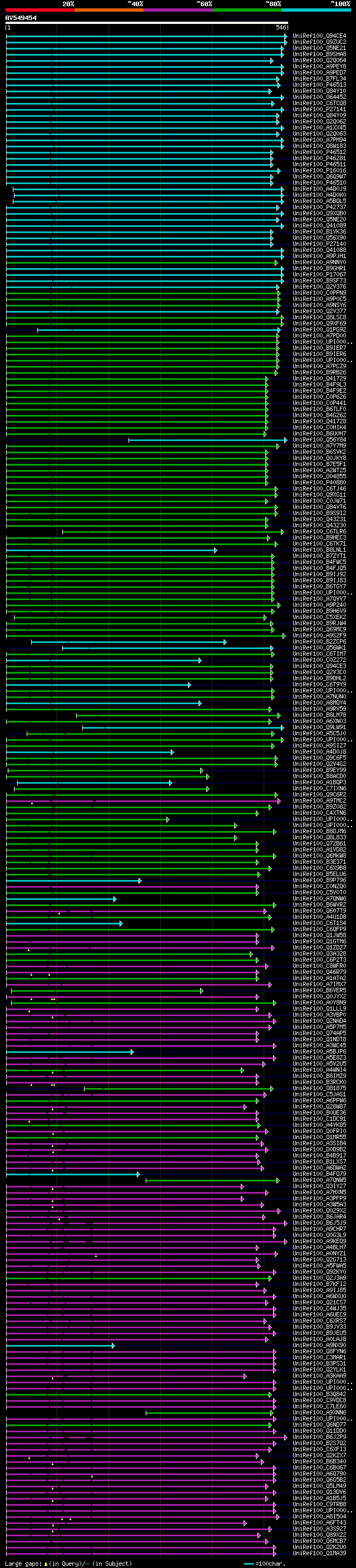Image resolution: width=356 pixels, height=1568 pixels.
Task: Select hit label UniRef100_P46281
Action: (x=319, y=159)
